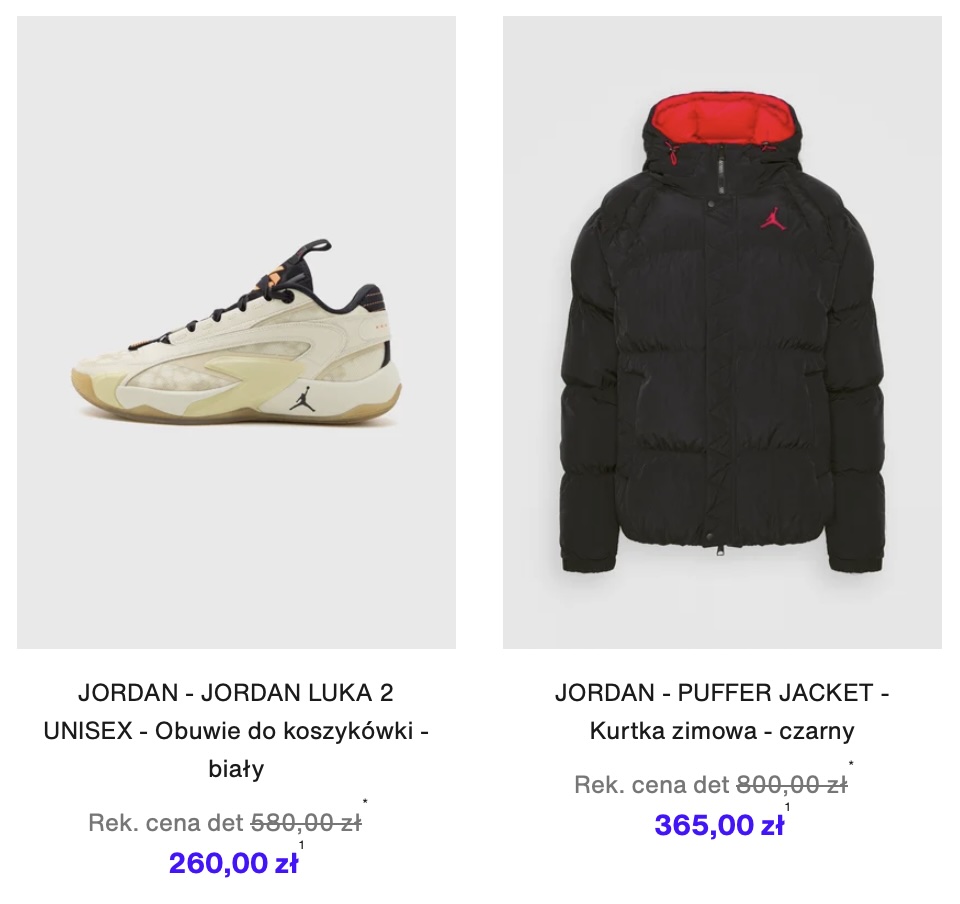
Task: Click 'Rek. cena det' label under jacket
Action: [x=652, y=784]
